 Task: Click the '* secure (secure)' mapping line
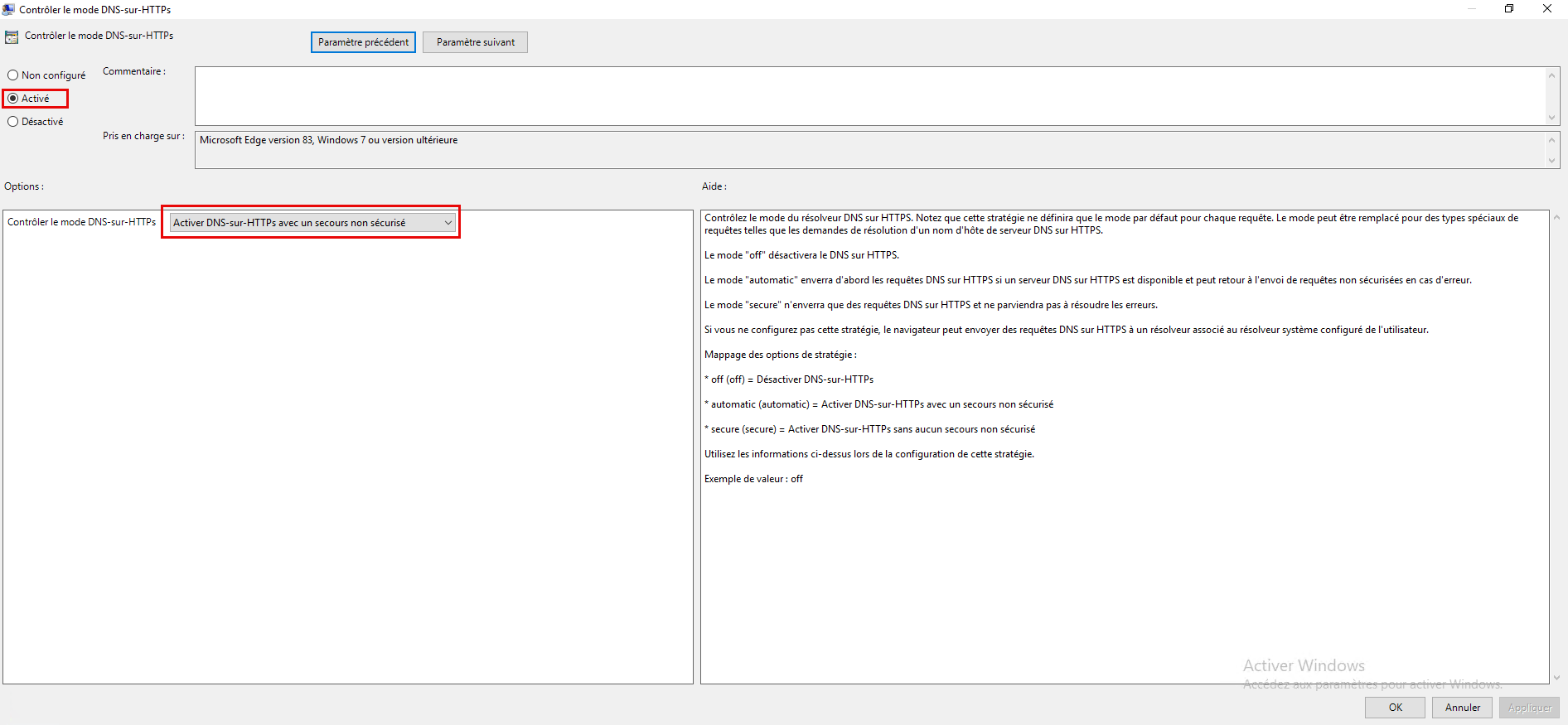(x=870, y=429)
